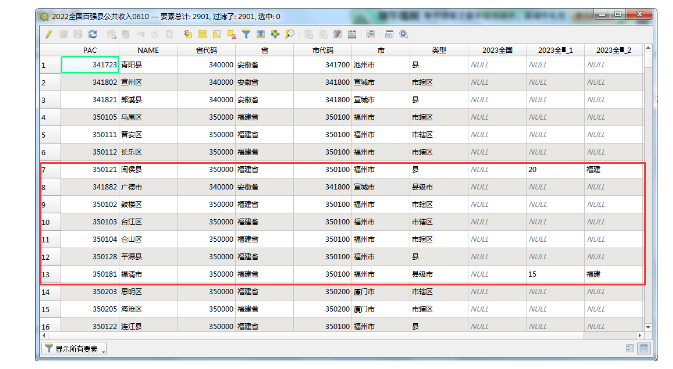Deselect all features icon
The image size is (673, 369).
click(x=232, y=34)
